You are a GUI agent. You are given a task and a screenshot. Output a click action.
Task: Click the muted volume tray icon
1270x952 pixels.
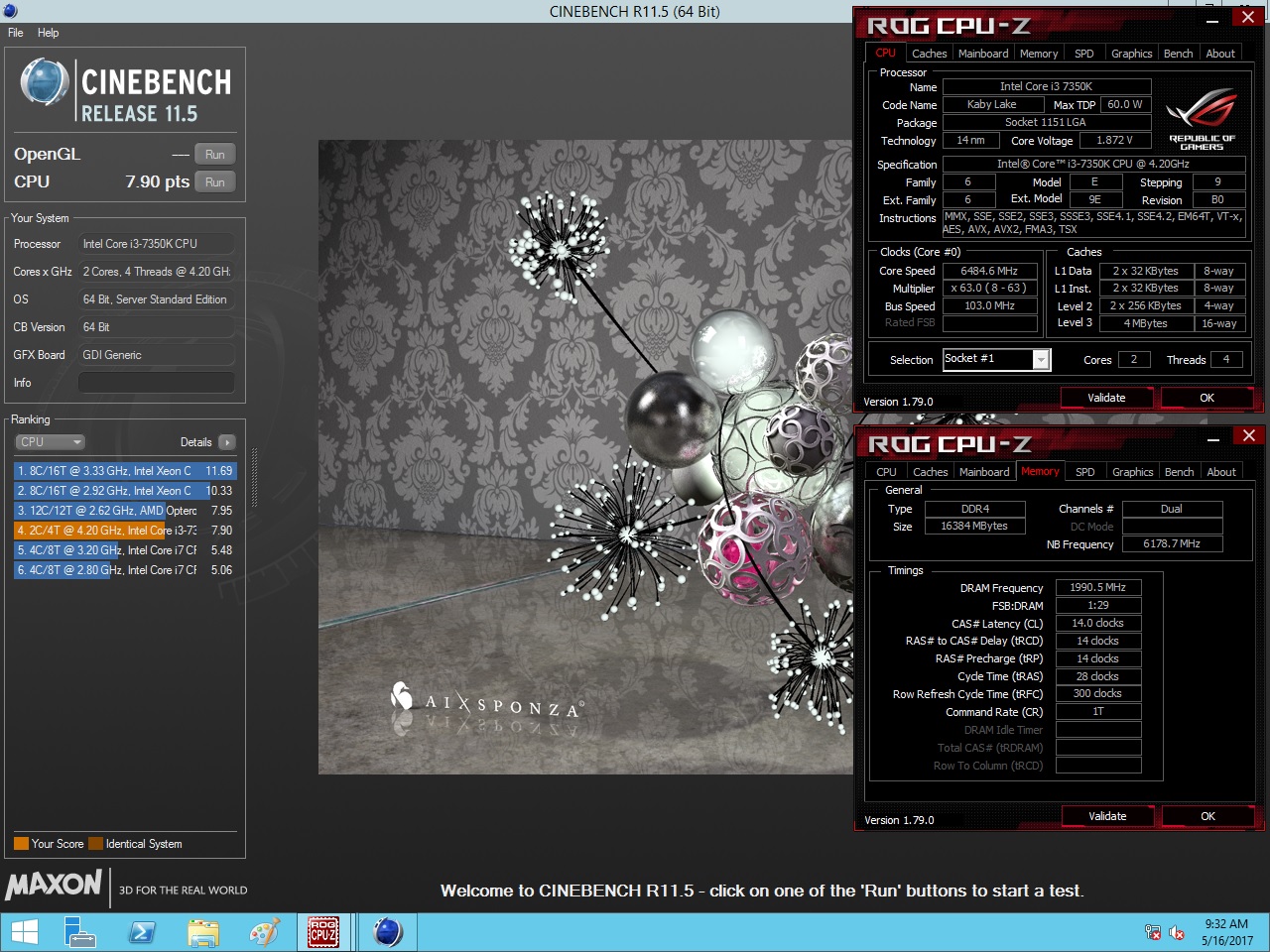(1177, 932)
